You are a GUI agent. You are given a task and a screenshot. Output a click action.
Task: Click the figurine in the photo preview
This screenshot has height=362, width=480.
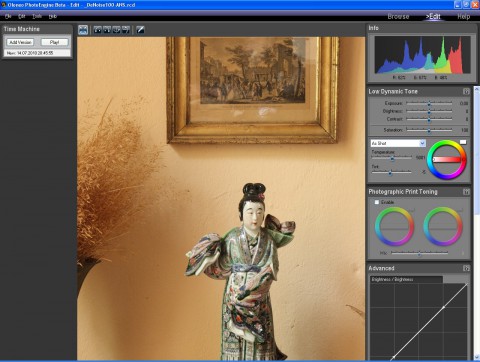pos(241,272)
